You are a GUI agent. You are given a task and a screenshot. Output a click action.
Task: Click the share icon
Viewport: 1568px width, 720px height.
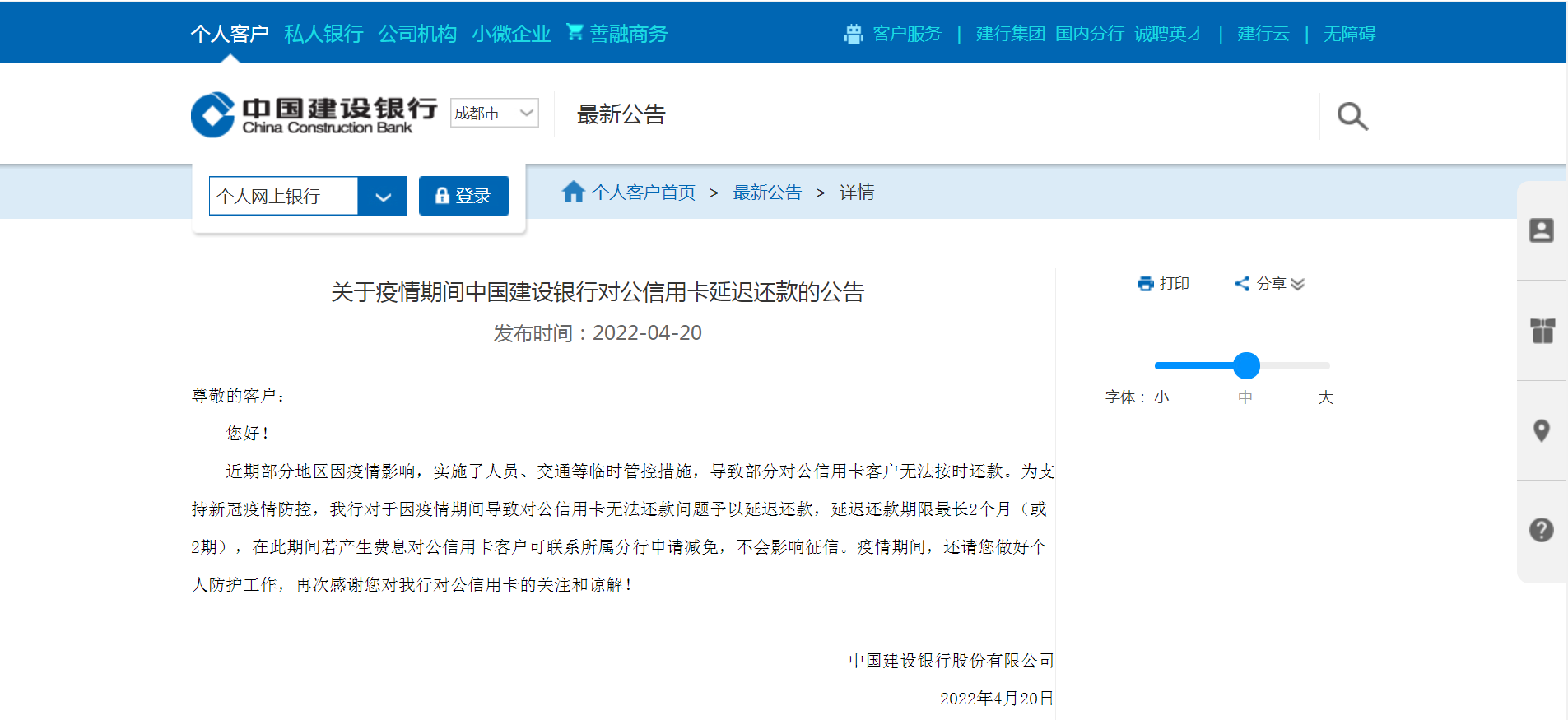click(1242, 283)
